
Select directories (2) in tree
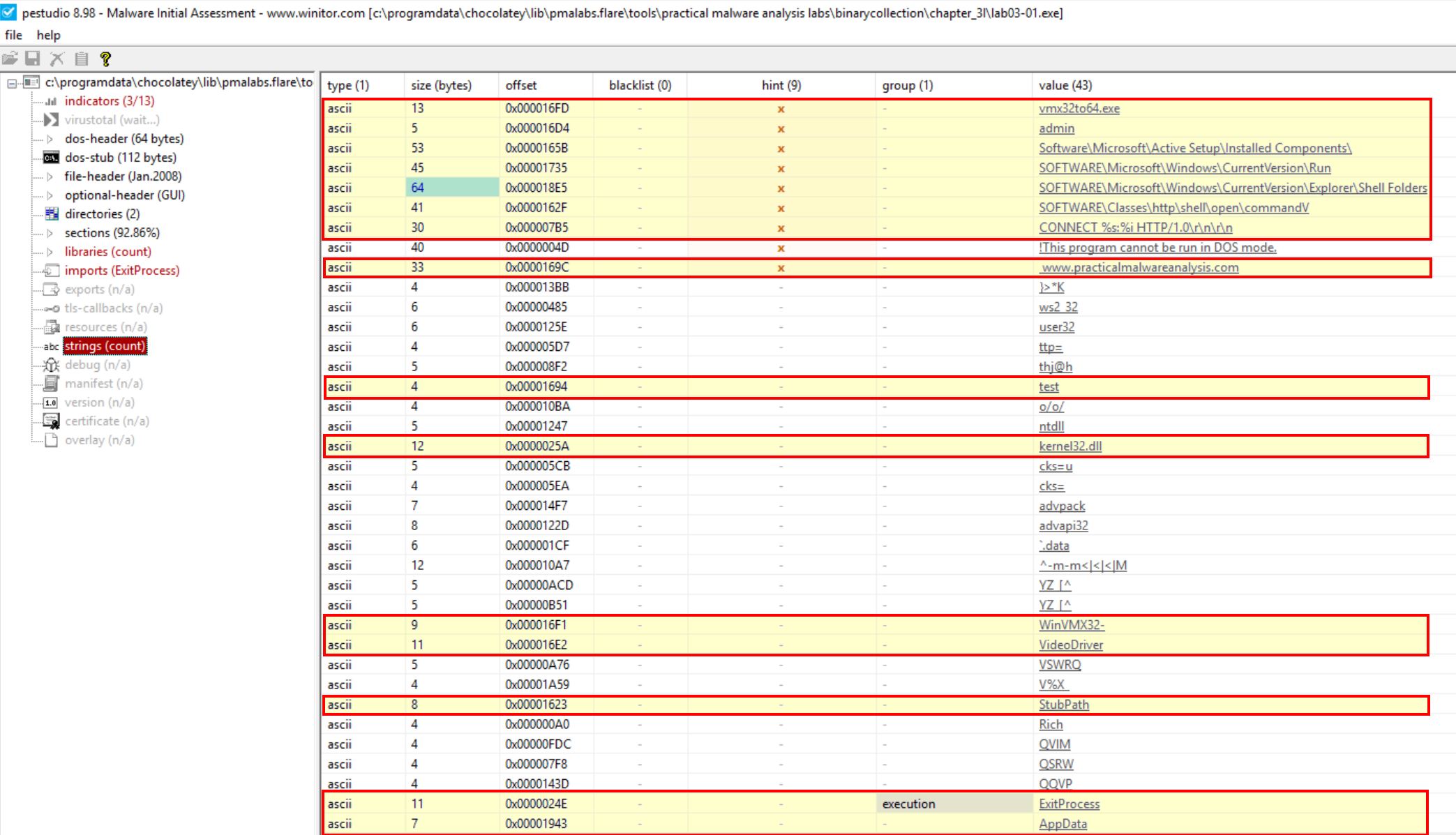click(x=103, y=214)
